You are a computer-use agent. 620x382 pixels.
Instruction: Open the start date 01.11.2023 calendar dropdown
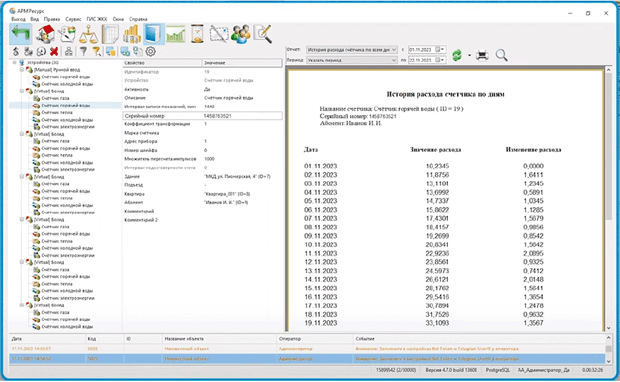tap(442, 50)
